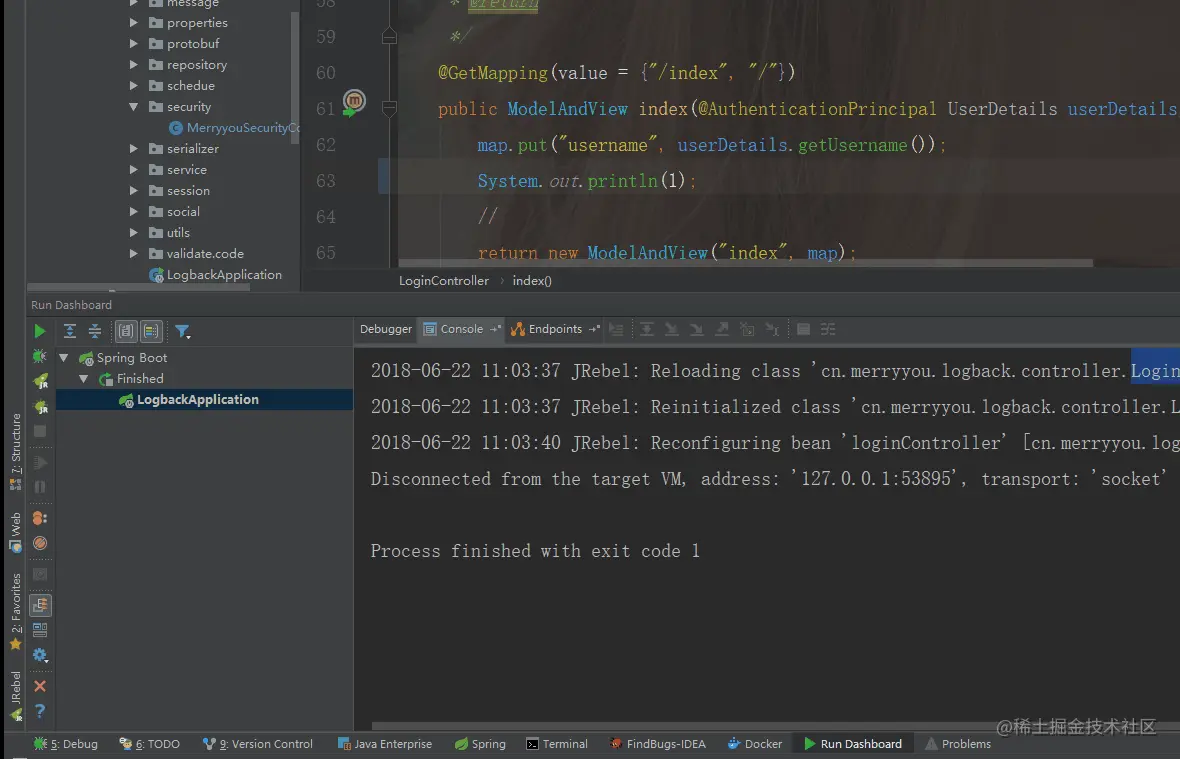Click the Evaluate Expression icon
The height and width of the screenshot is (759, 1180).
click(x=803, y=329)
